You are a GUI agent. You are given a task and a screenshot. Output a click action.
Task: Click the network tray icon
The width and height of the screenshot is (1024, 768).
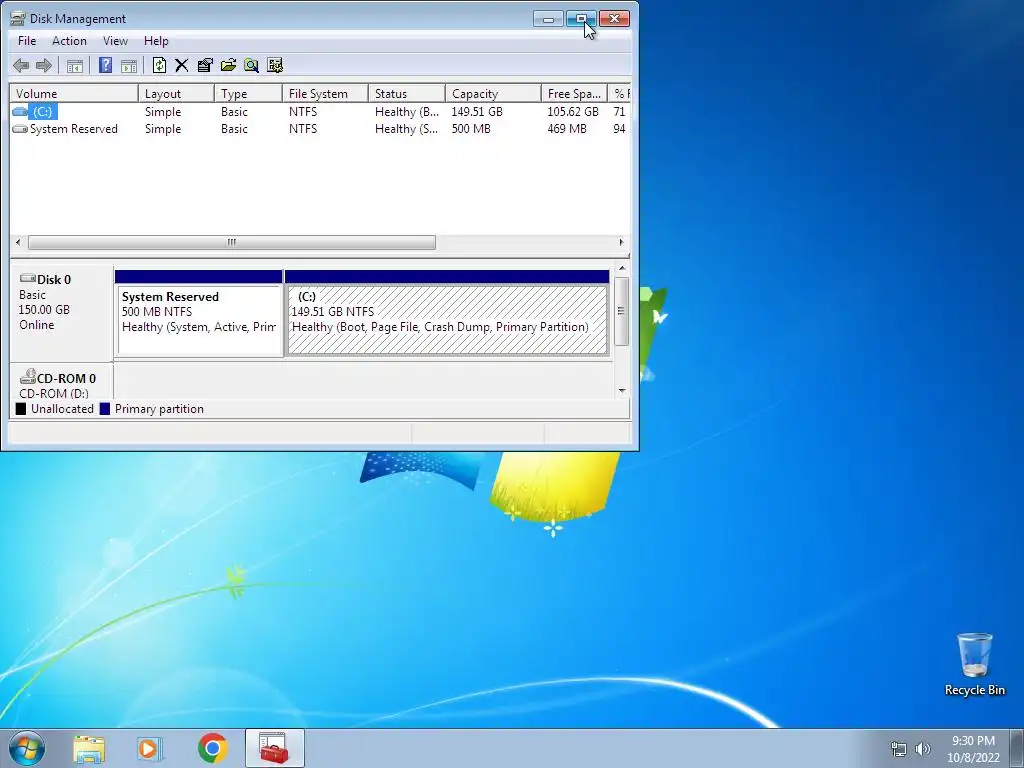(899, 749)
